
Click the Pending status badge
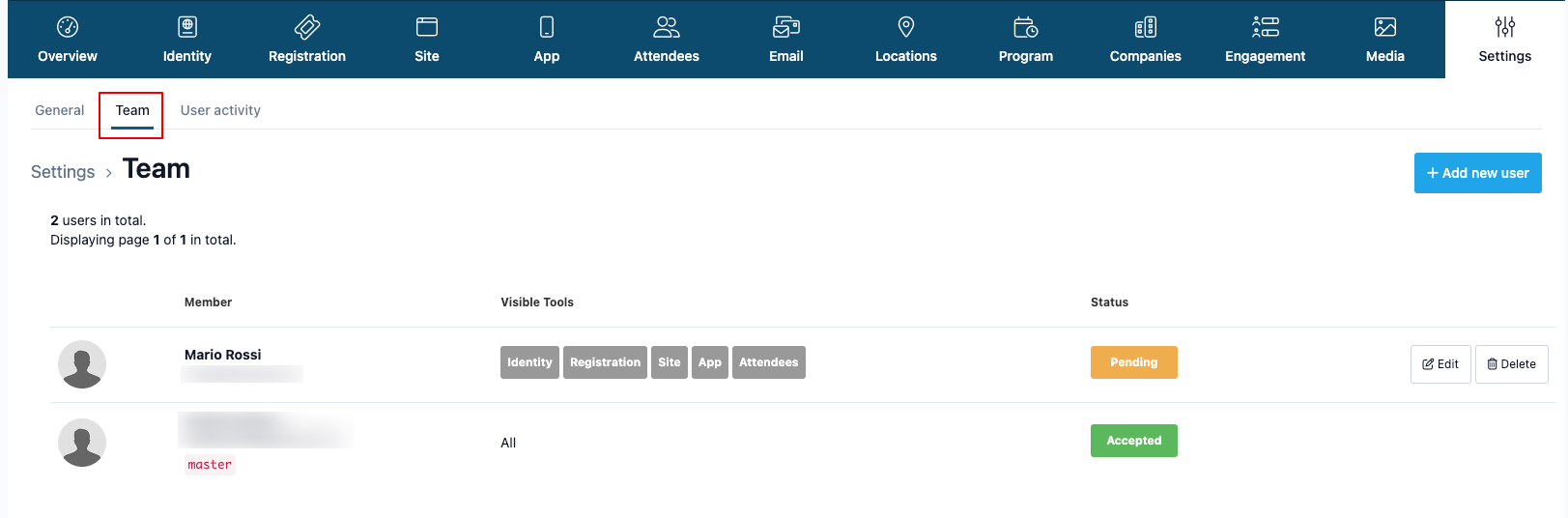point(1134,362)
